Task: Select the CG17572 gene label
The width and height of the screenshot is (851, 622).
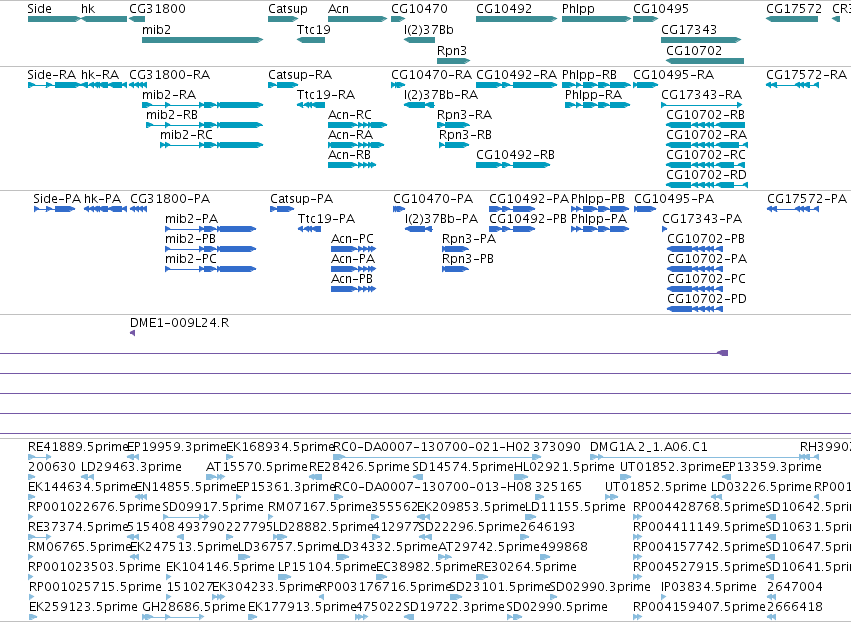Action: 794,9
